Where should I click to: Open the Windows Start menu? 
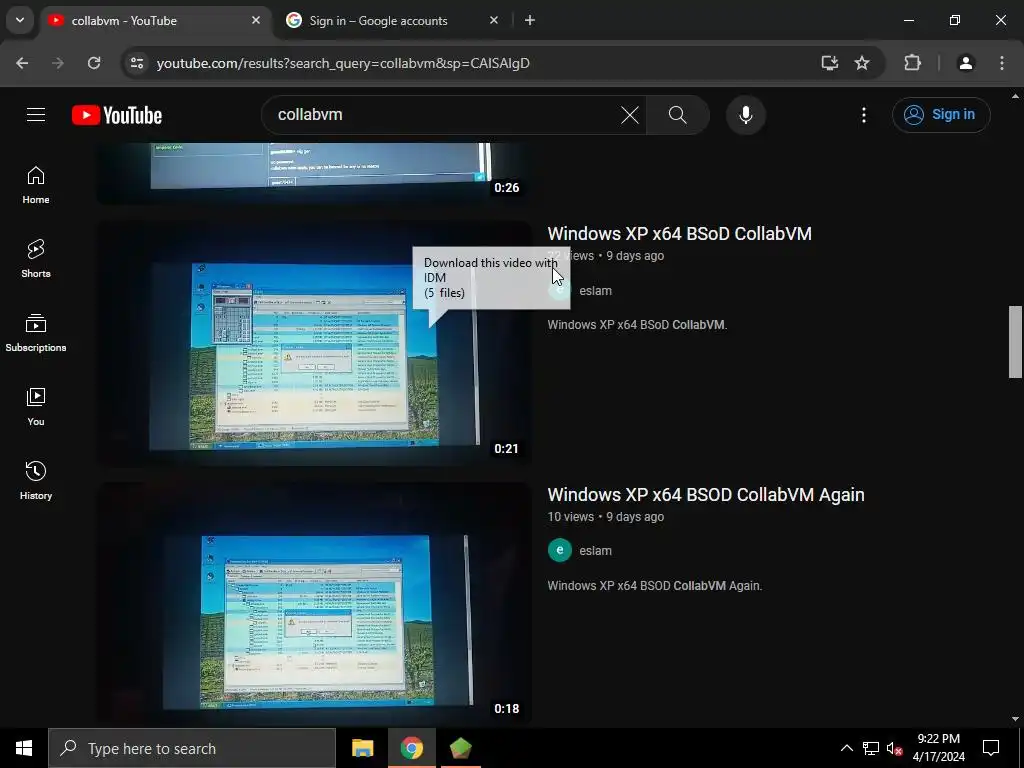point(24,748)
